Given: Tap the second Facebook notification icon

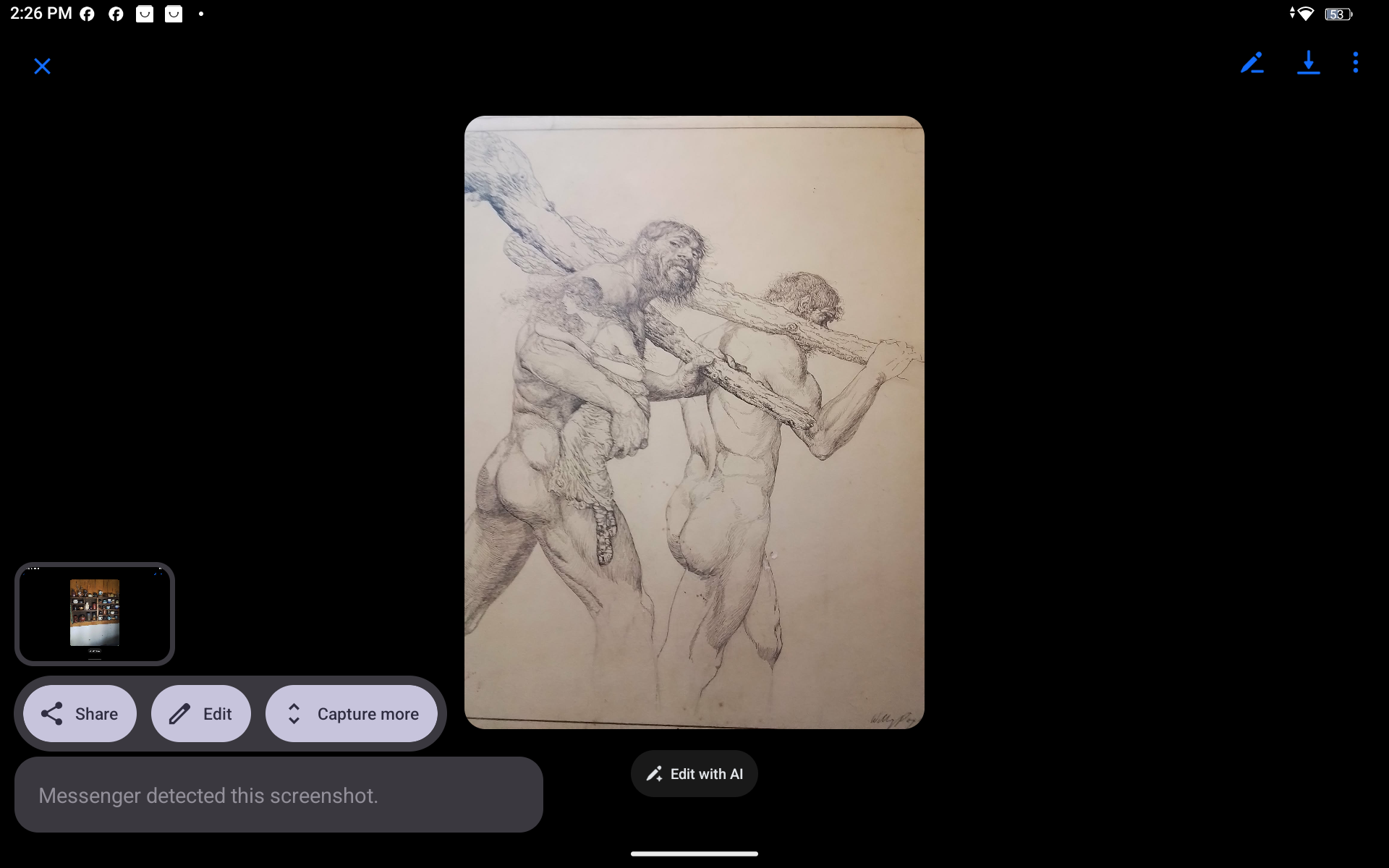Looking at the screenshot, I should coord(116,14).
